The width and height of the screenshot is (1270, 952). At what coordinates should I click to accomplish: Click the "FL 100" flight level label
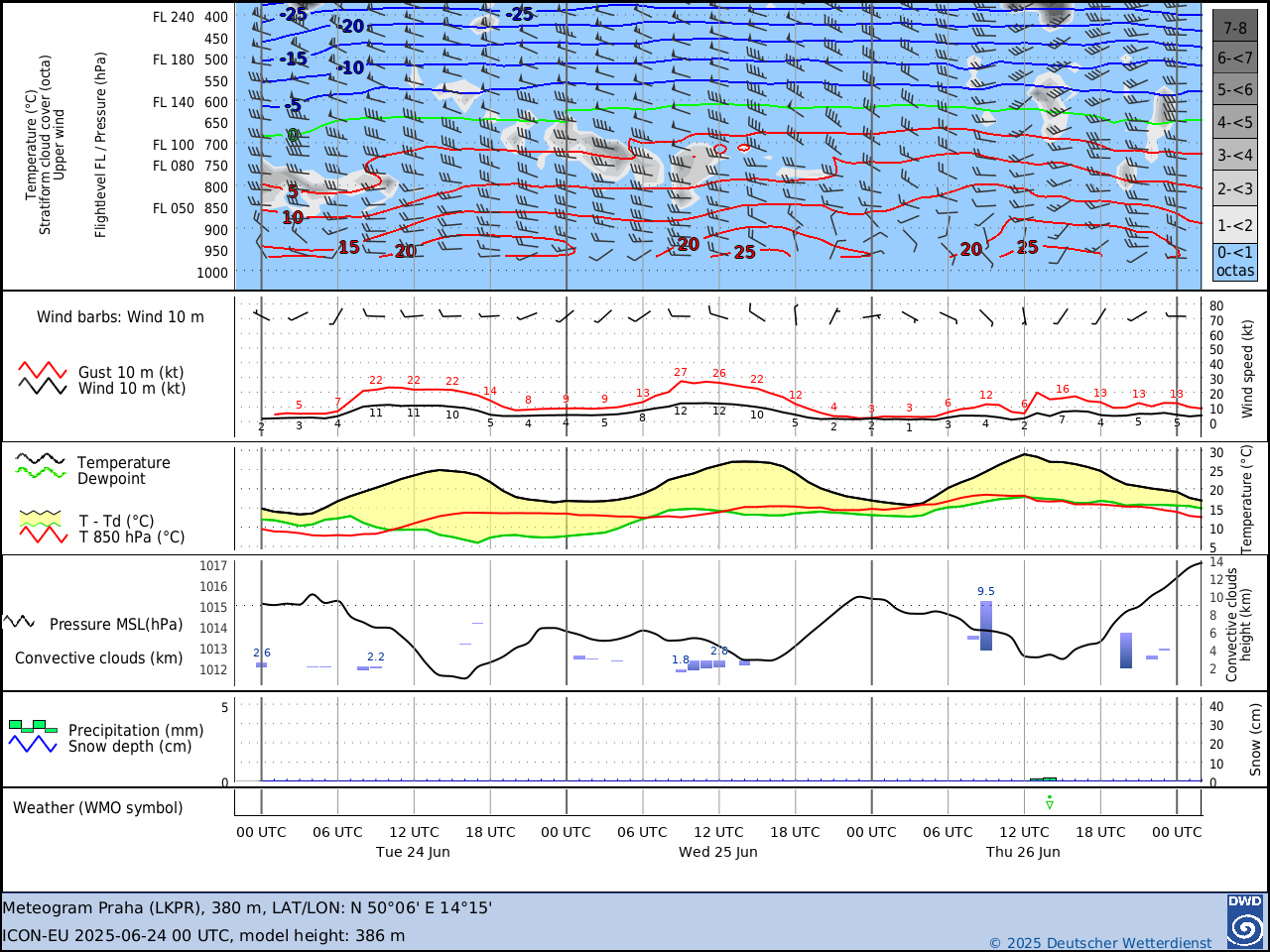tap(174, 145)
